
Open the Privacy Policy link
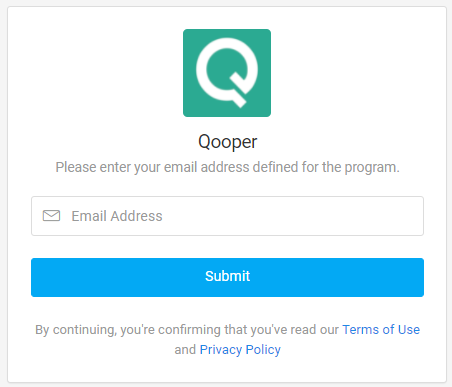click(x=240, y=350)
